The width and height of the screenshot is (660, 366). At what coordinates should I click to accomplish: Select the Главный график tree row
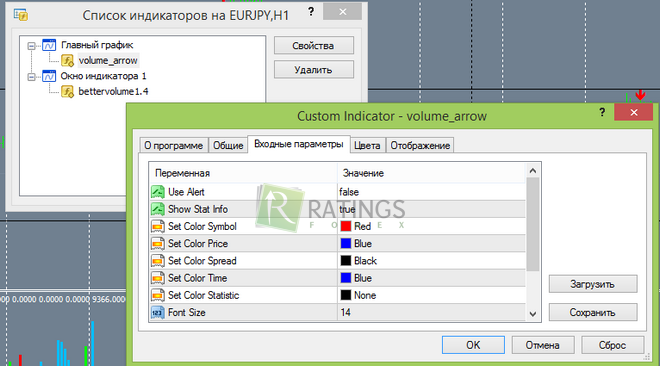pos(97,45)
